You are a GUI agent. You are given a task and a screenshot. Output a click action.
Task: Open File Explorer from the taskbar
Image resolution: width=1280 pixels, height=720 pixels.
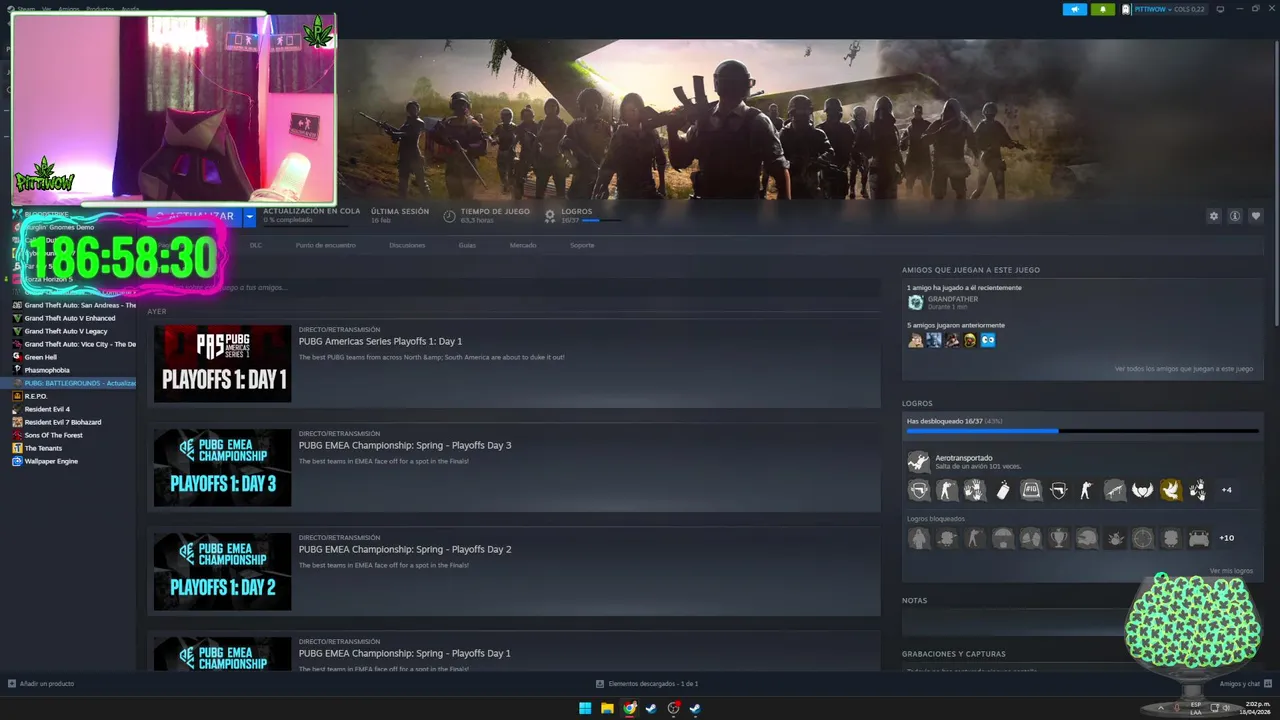pos(607,708)
